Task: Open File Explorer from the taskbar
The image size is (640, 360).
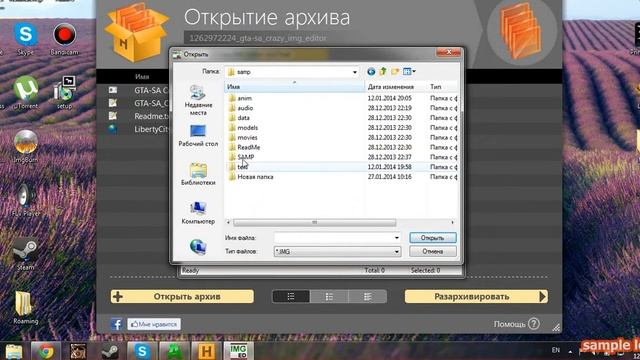Action: pos(14,351)
